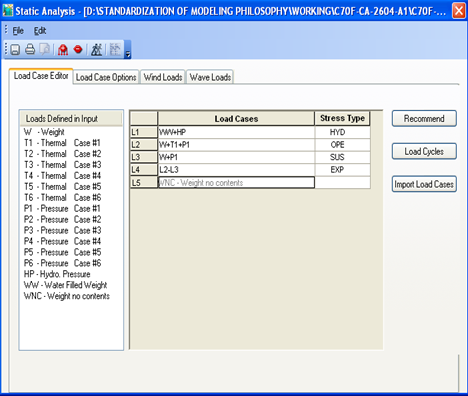Click the WW+HP load case cell

coord(236,132)
